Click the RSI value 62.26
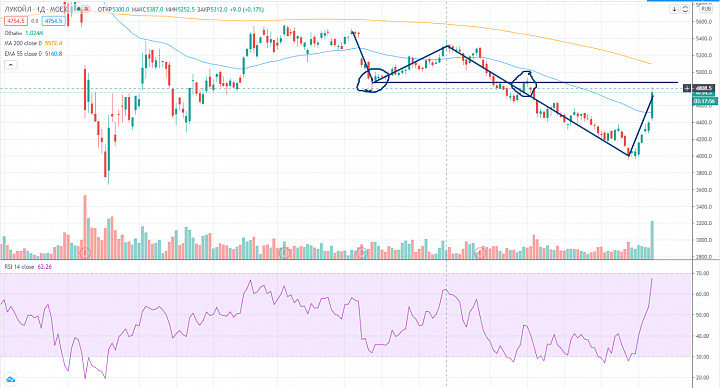The height and width of the screenshot is (388, 720). pos(45,267)
